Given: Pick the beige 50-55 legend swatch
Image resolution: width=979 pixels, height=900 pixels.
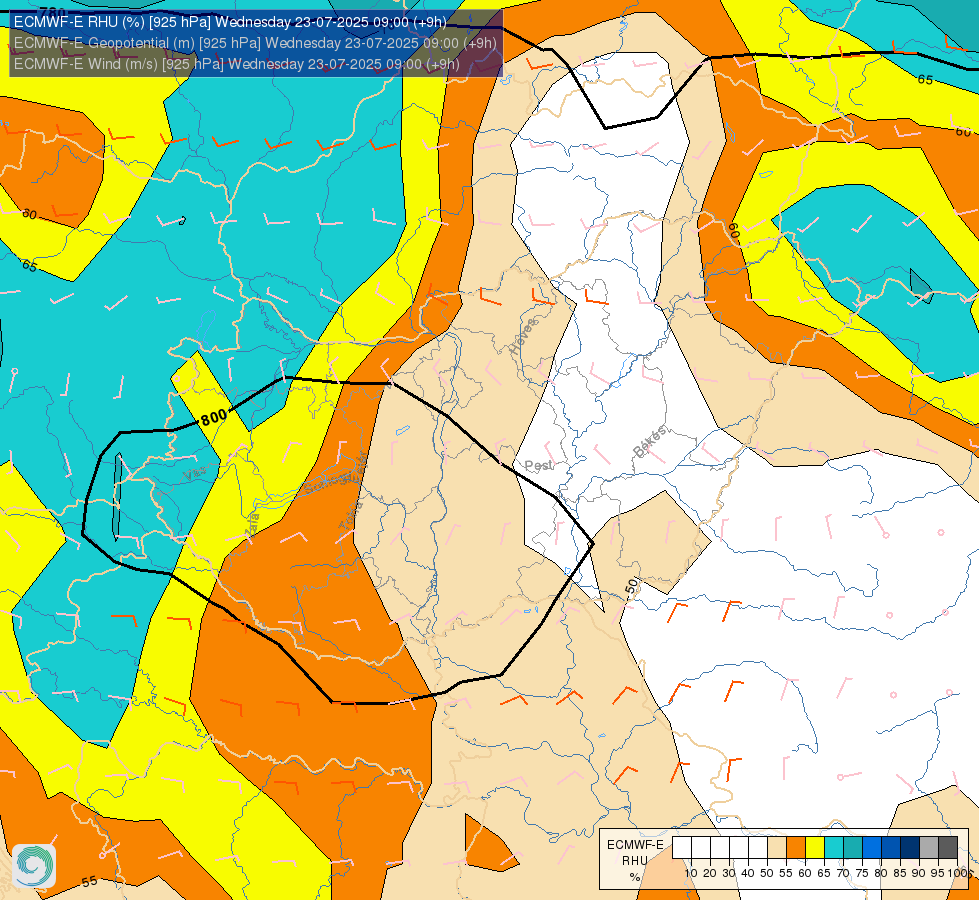Looking at the screenshot, I should pos(777,848).
